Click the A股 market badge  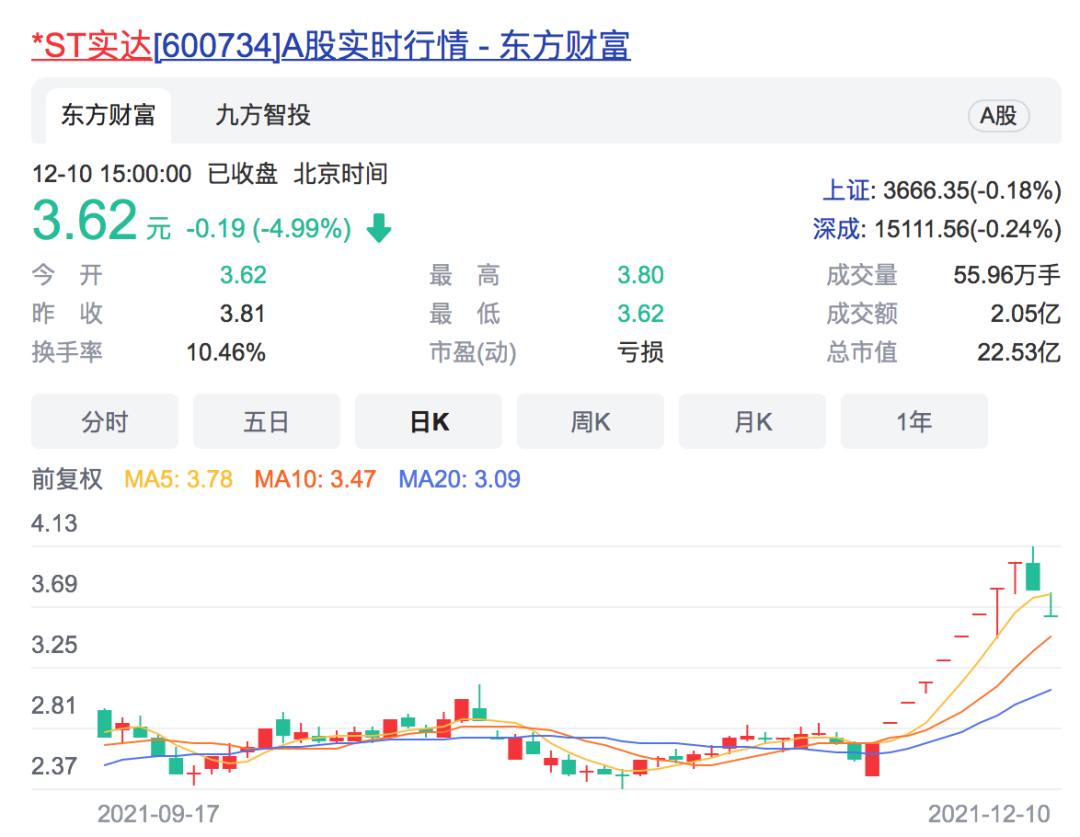click(999, 116)
